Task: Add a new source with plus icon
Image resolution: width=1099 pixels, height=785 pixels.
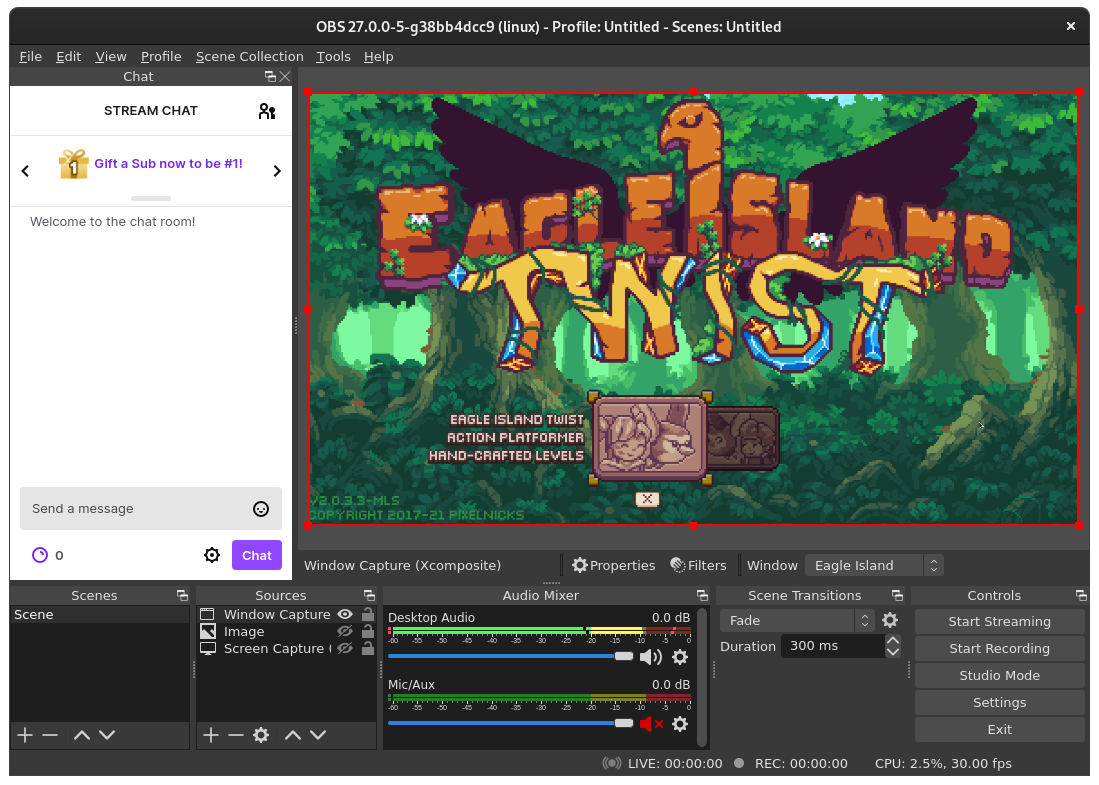Action: pos(210,735)
